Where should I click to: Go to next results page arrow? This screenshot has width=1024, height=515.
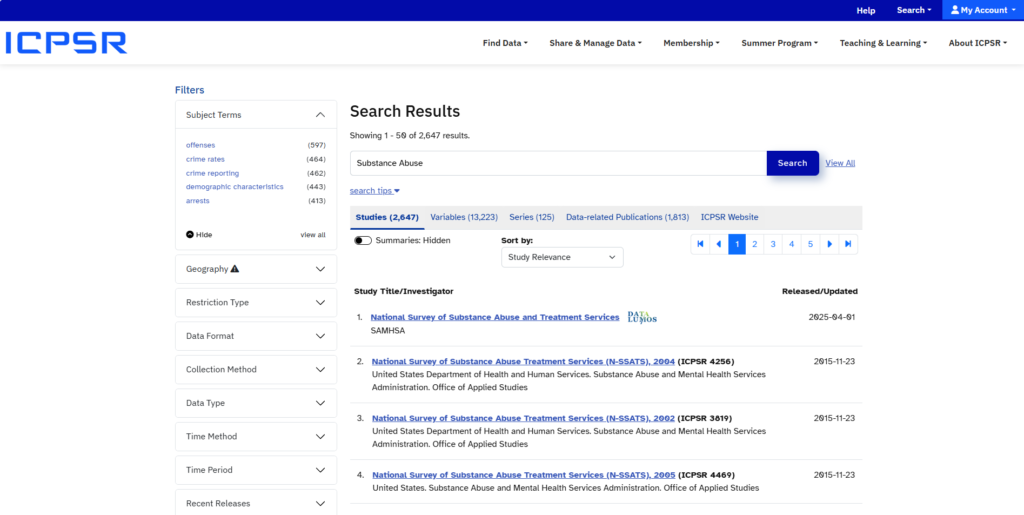pyautogui.click(x=829, y=244)
